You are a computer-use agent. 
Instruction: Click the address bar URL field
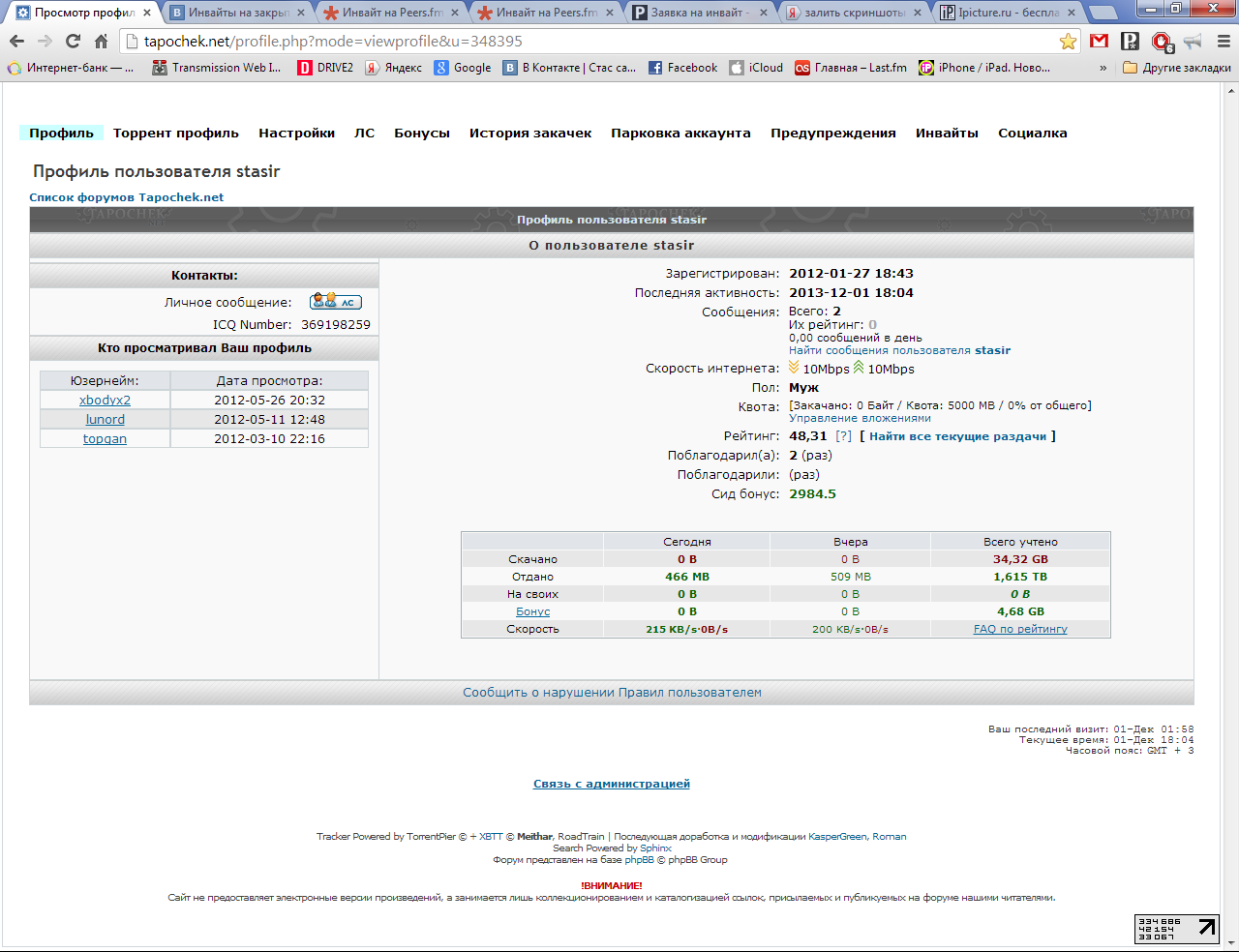(x=598, y=42)
